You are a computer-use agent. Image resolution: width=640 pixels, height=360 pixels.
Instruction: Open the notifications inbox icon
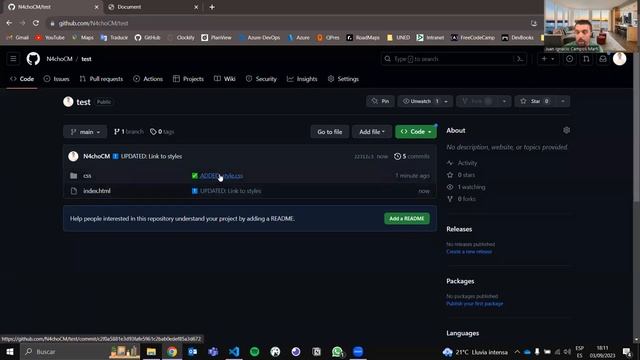(603, 59)
